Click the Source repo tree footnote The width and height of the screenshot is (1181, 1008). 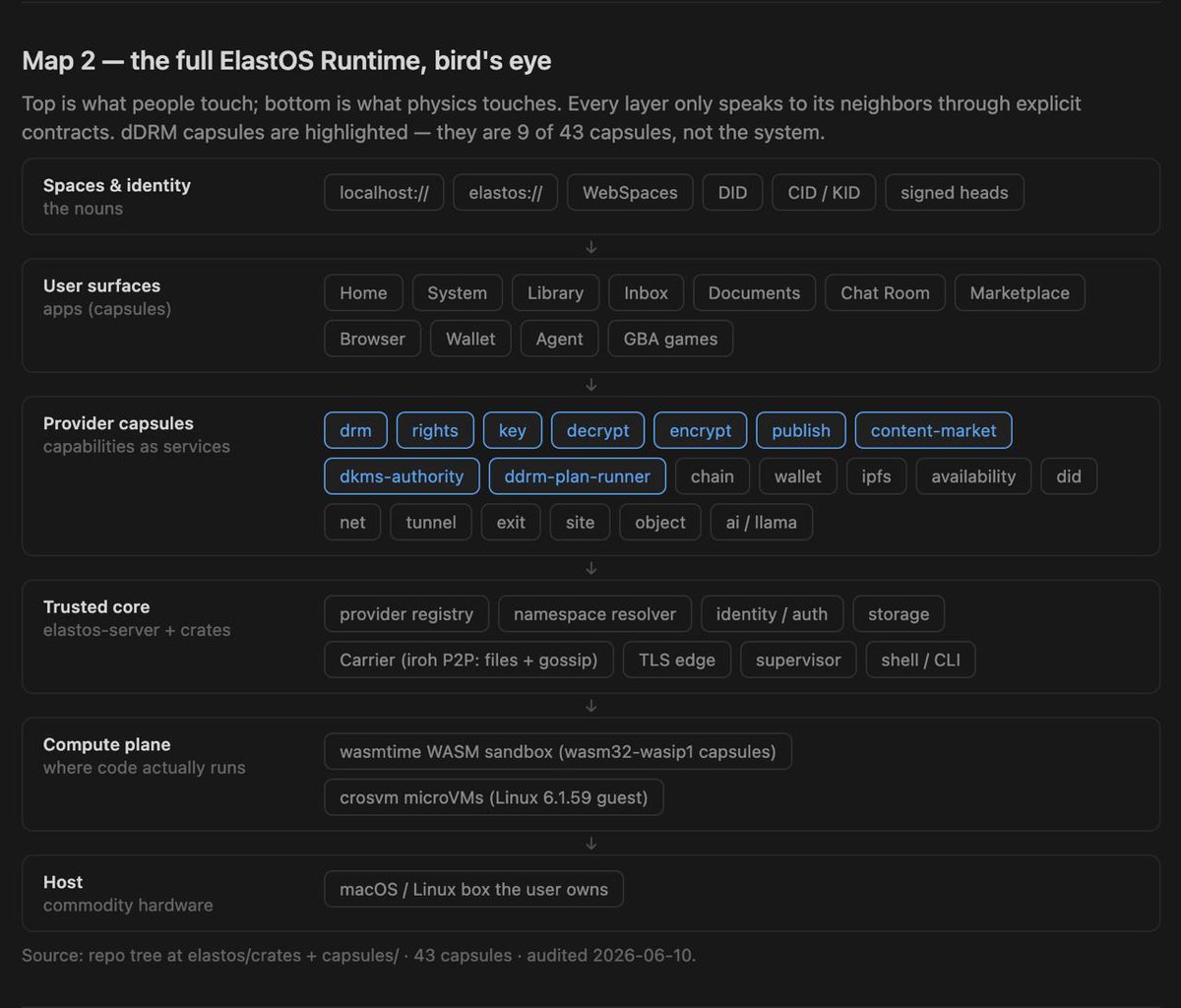pos(358,955)
